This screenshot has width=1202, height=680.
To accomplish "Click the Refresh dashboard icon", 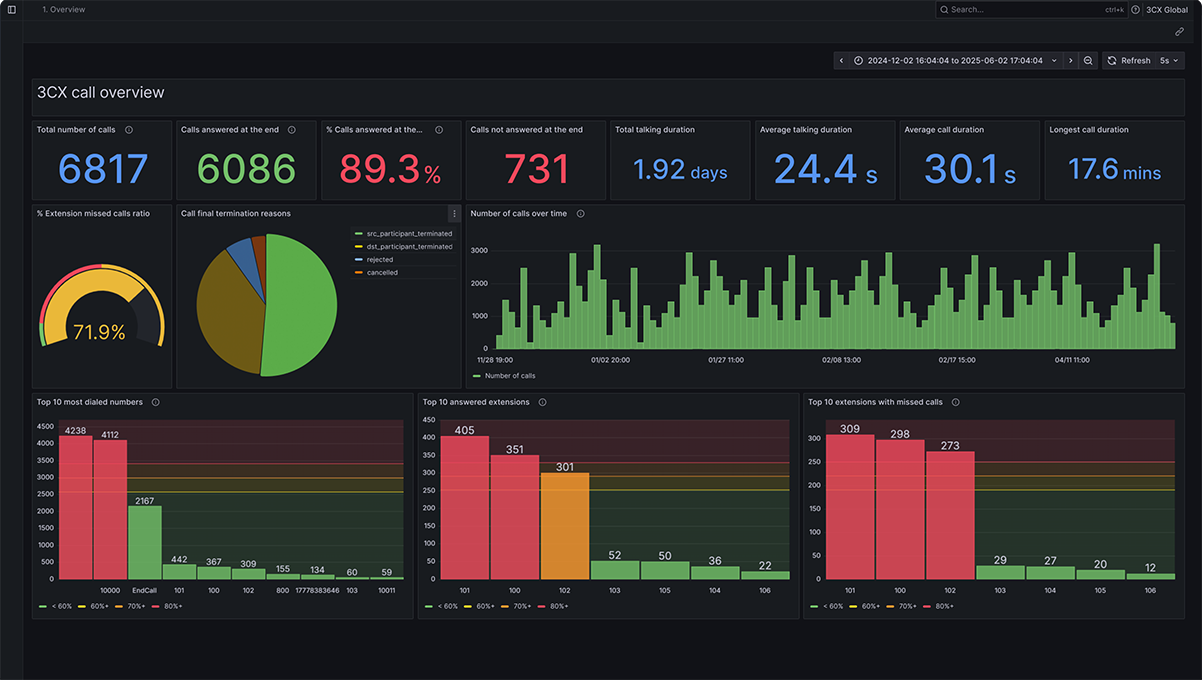I will click(1113, 60).
